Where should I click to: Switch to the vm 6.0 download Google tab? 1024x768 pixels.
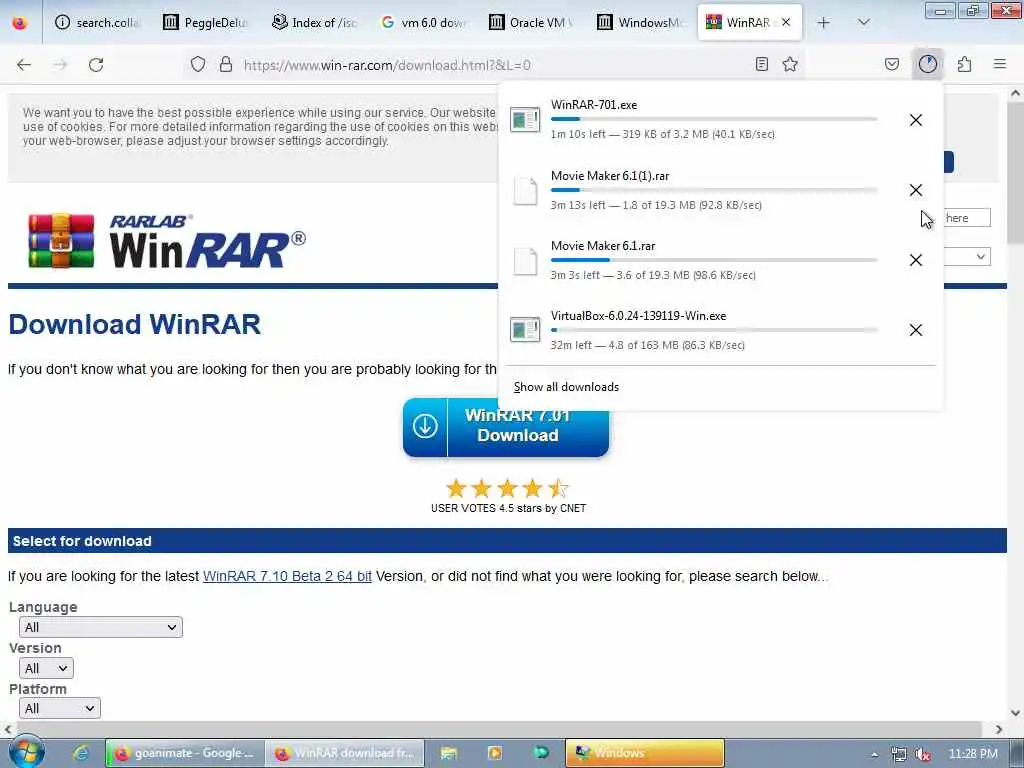(x=423, y=23)
